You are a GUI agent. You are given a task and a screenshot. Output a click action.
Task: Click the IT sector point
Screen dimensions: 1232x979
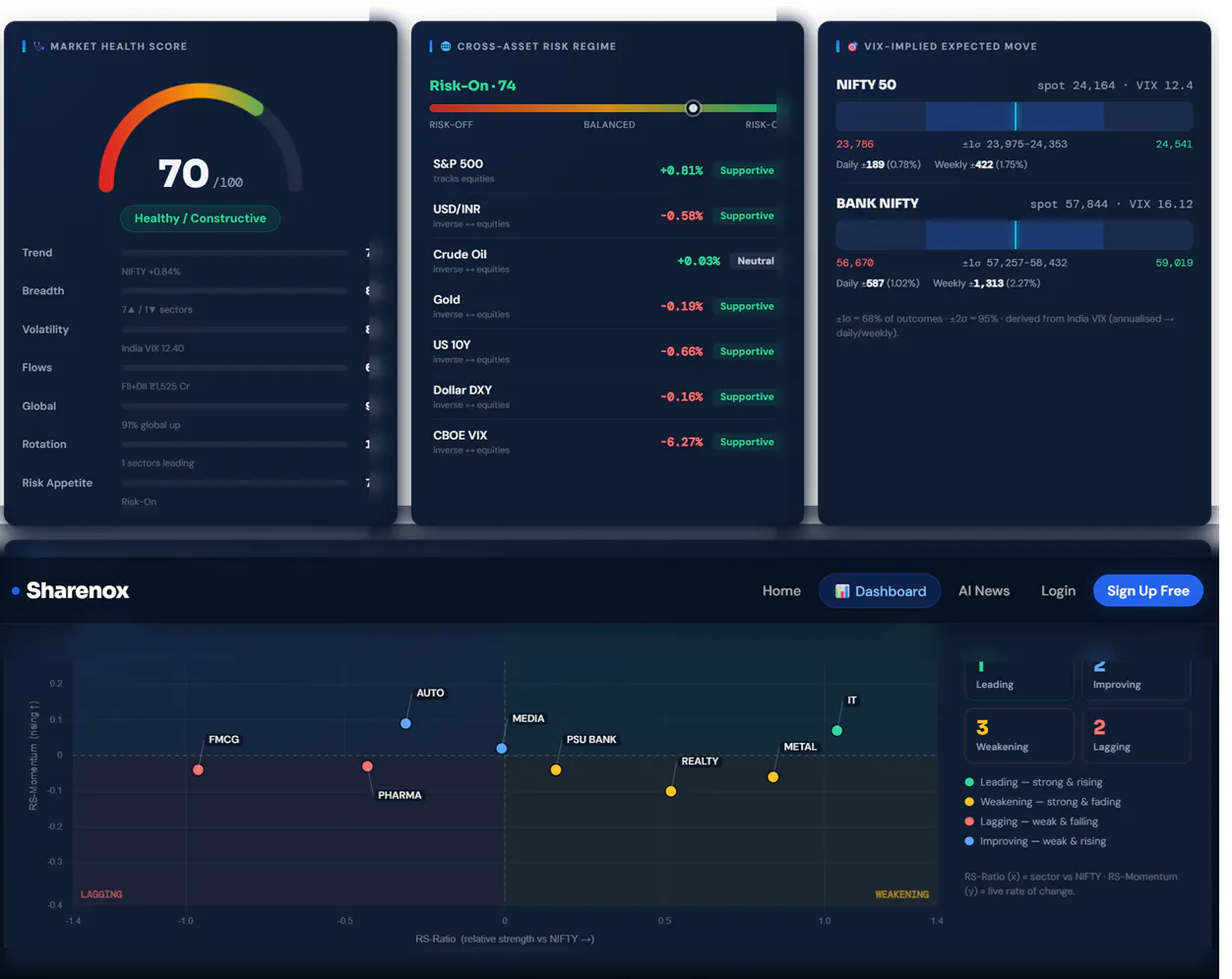(837, 731)
